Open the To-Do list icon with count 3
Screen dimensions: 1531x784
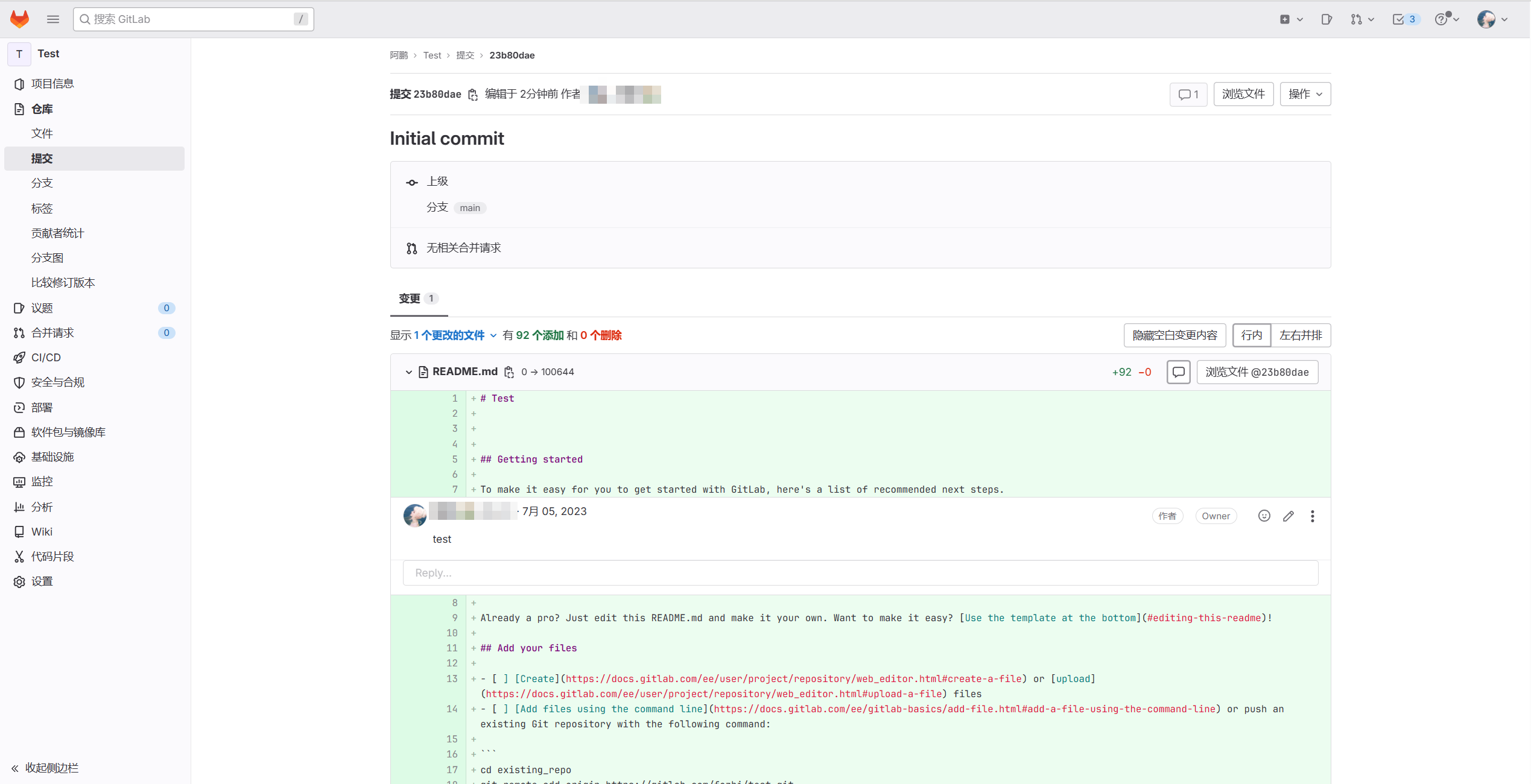pyautogui.click(x=1404, y=19)
